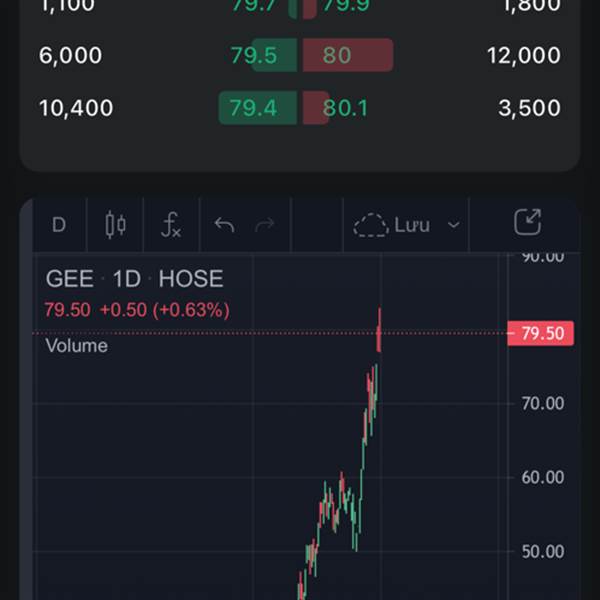Click the redo arrow in chart toolbar

click(x=265, y=225)
